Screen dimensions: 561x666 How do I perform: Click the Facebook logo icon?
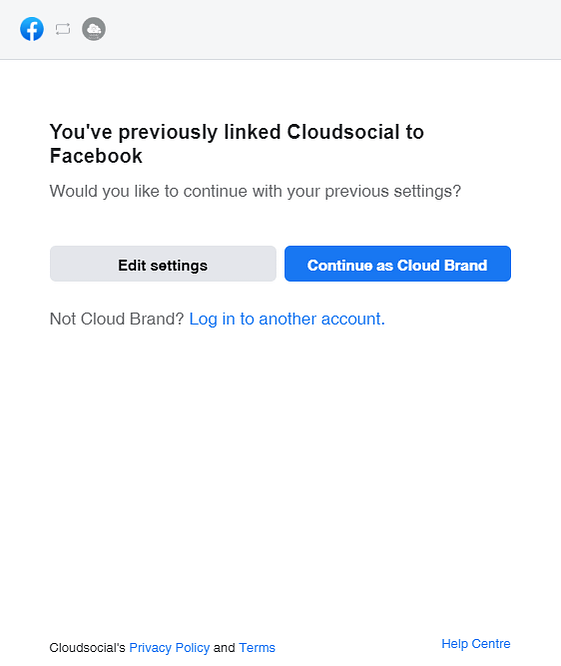(32, 29)
